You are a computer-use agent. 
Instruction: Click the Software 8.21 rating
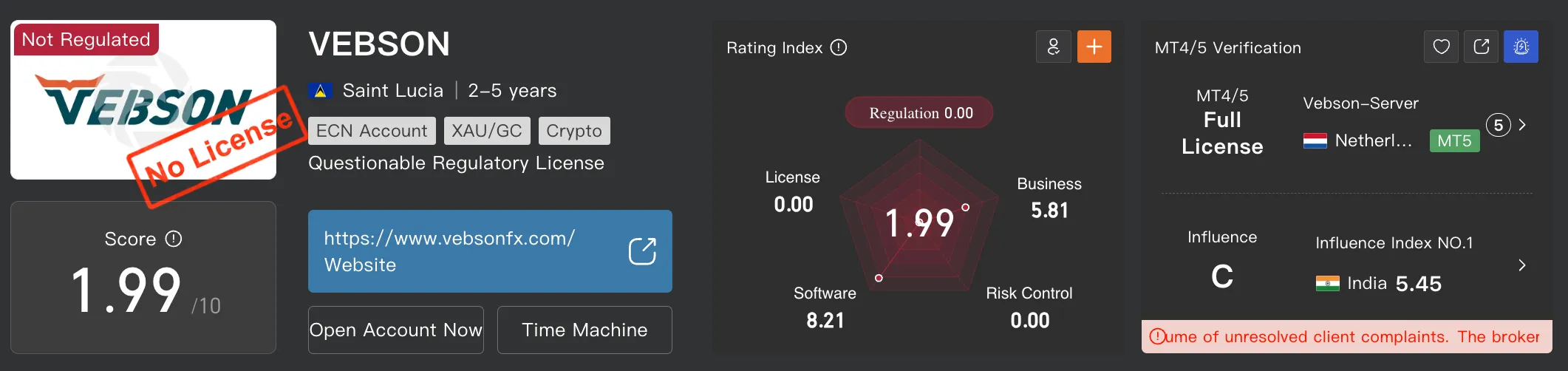point(825,307)
